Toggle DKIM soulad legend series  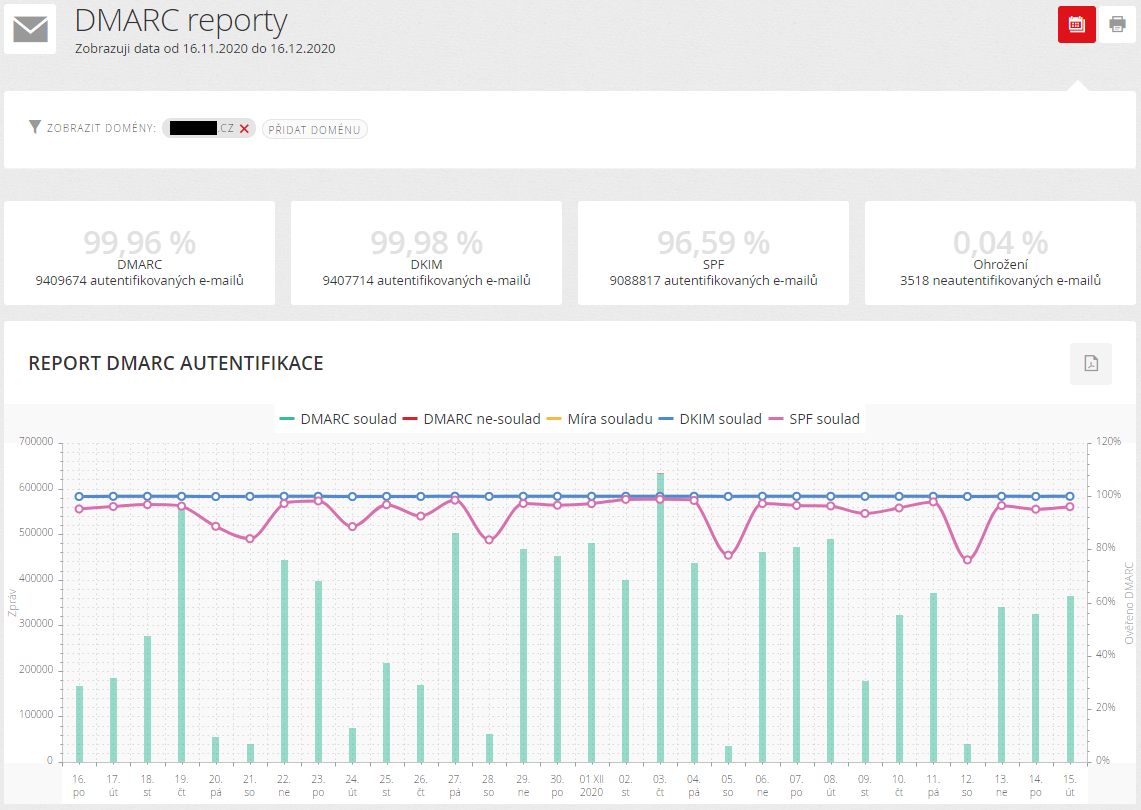point(710,419)
